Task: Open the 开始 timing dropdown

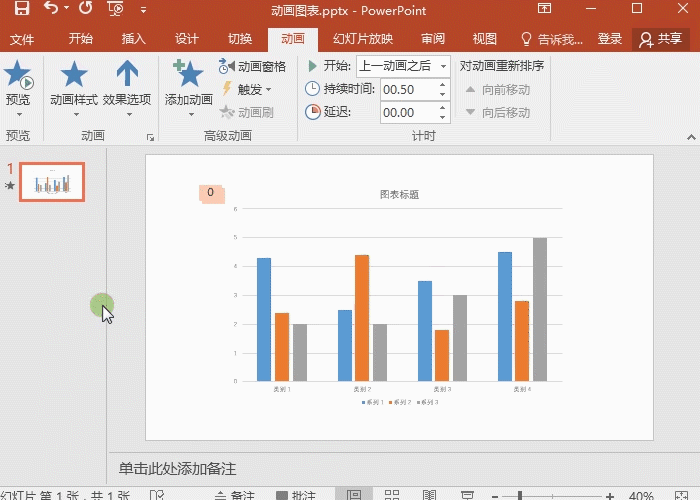Action: (403, 66)
